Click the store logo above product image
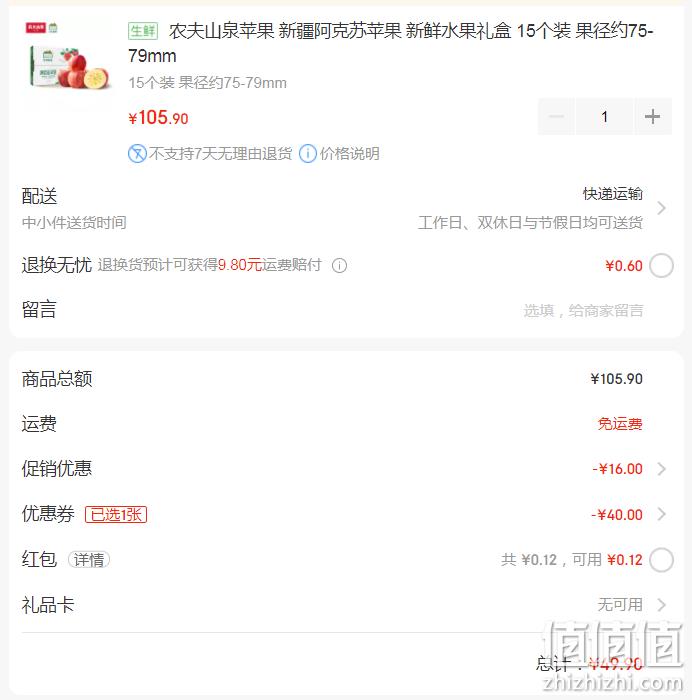692x700 pixels. click(x=42, y=28)
